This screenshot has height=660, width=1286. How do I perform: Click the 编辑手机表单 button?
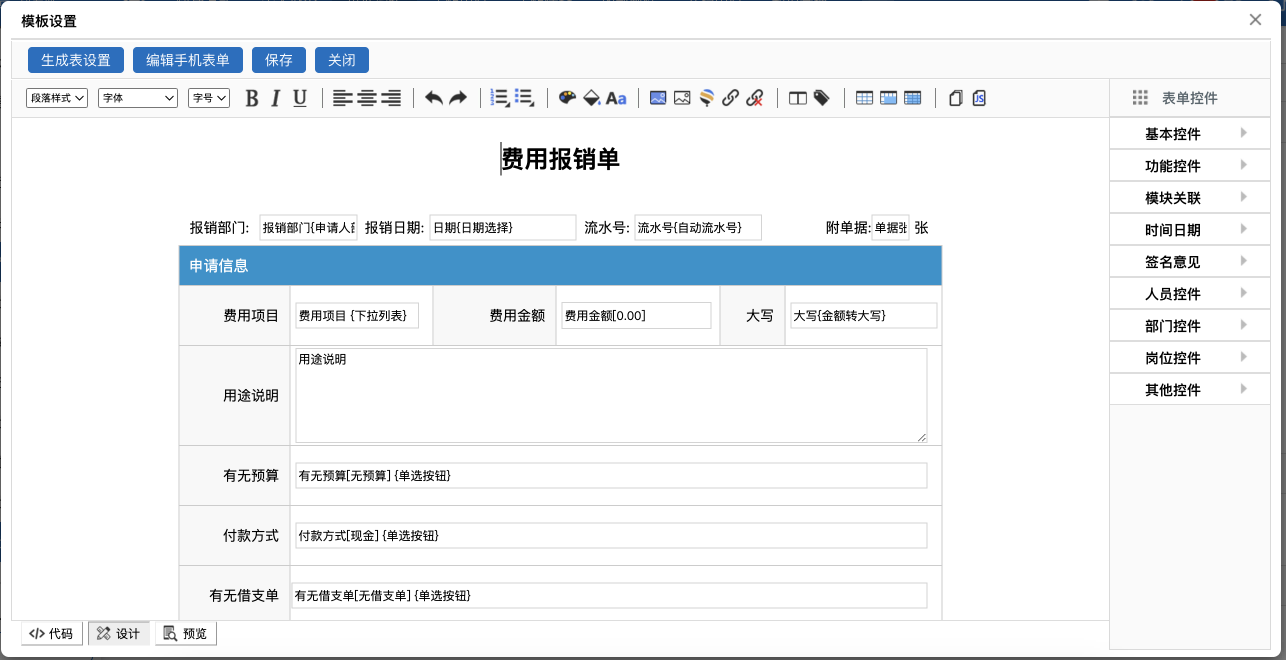pos(188,60)
